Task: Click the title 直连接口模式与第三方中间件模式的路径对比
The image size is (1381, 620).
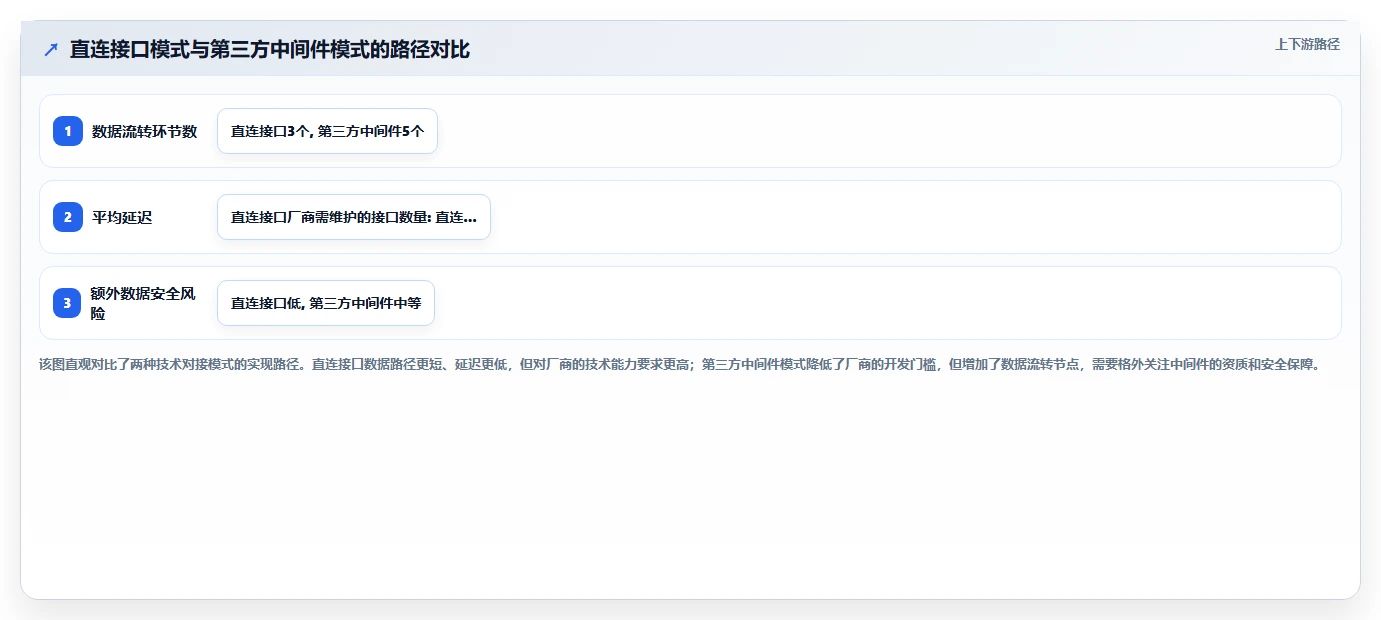Action: click(x=270, y=49)
